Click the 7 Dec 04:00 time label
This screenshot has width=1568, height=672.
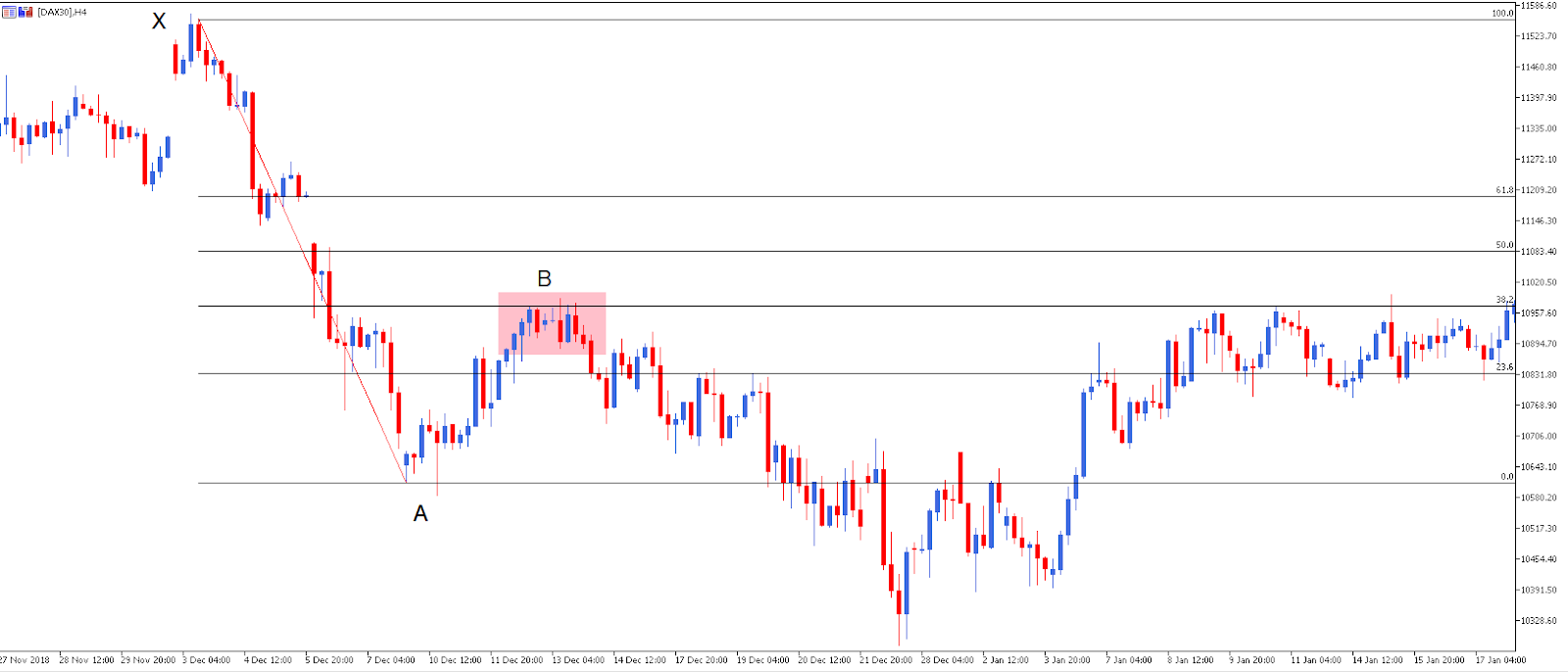(391, 660)
